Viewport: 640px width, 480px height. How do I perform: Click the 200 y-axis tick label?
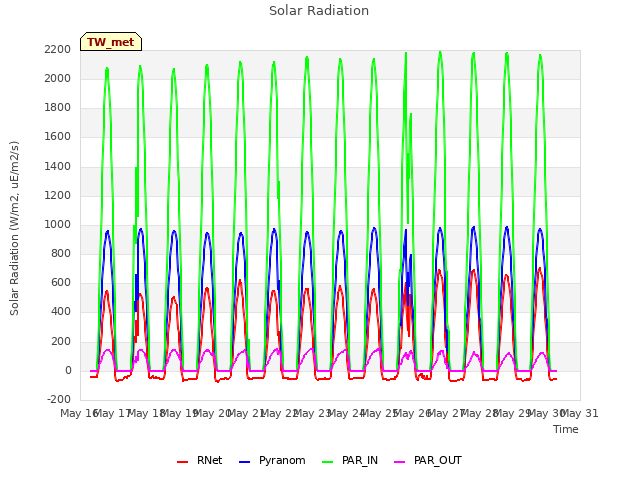point(61,341)
